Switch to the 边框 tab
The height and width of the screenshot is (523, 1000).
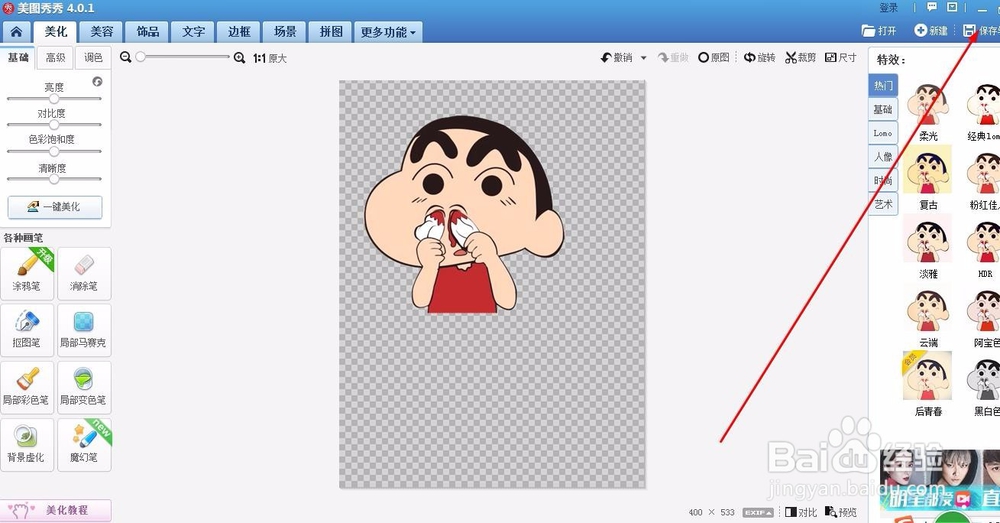(x=239, y=32)
